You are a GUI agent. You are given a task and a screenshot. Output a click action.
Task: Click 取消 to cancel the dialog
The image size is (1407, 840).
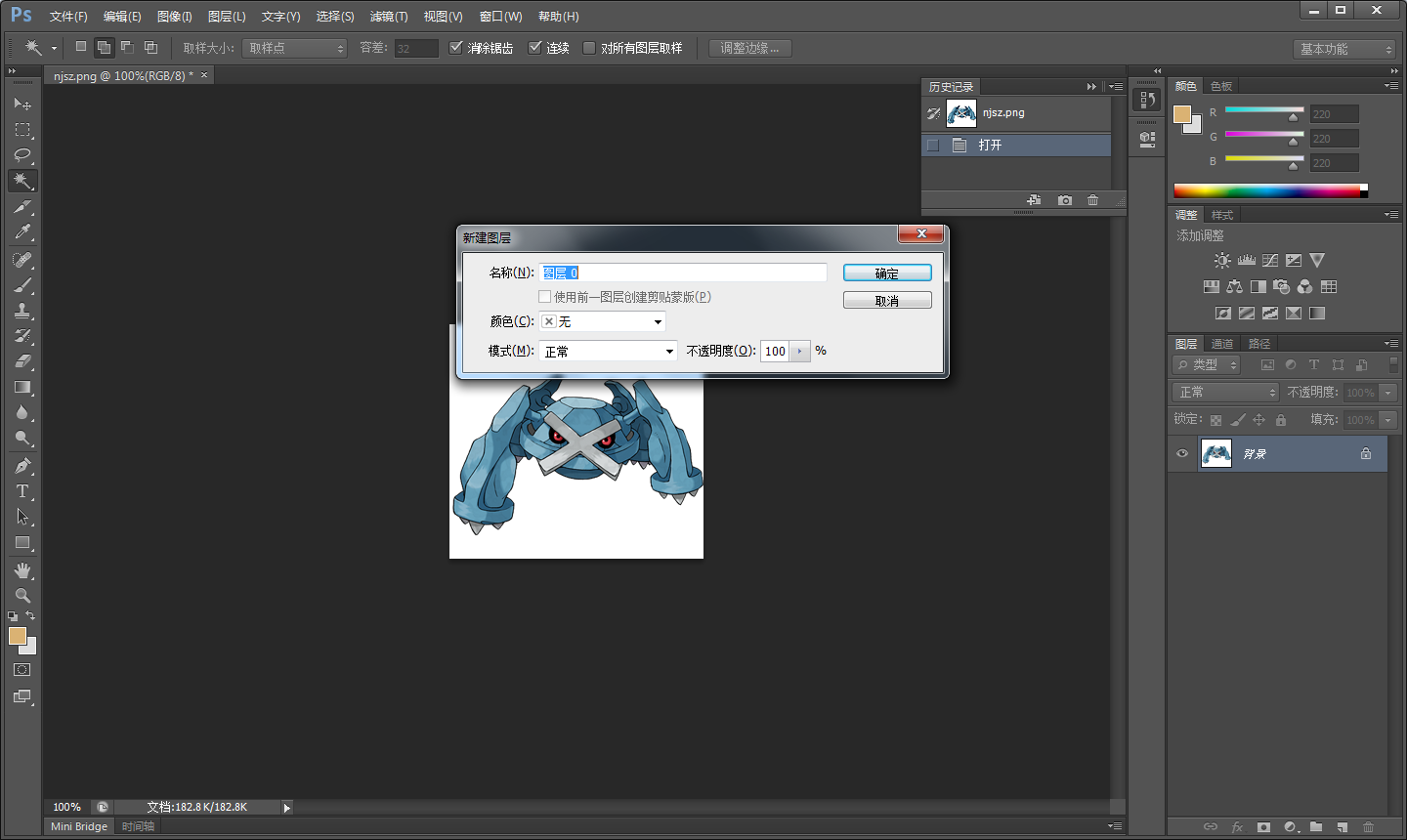pyautogui.click(x=887, y=301)
